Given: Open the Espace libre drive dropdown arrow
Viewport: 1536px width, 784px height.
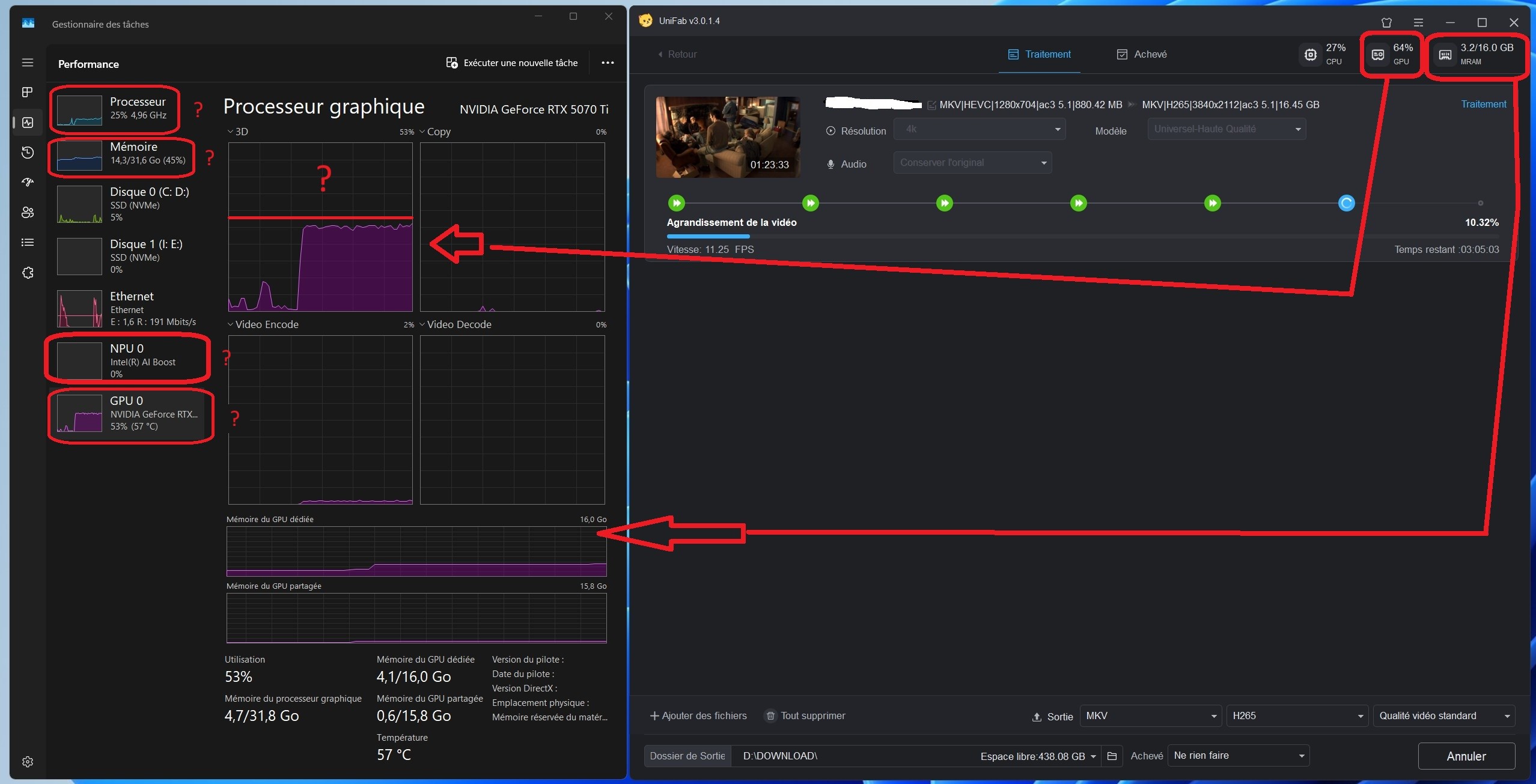Looking at the screenshot, I should point(1093,756).
